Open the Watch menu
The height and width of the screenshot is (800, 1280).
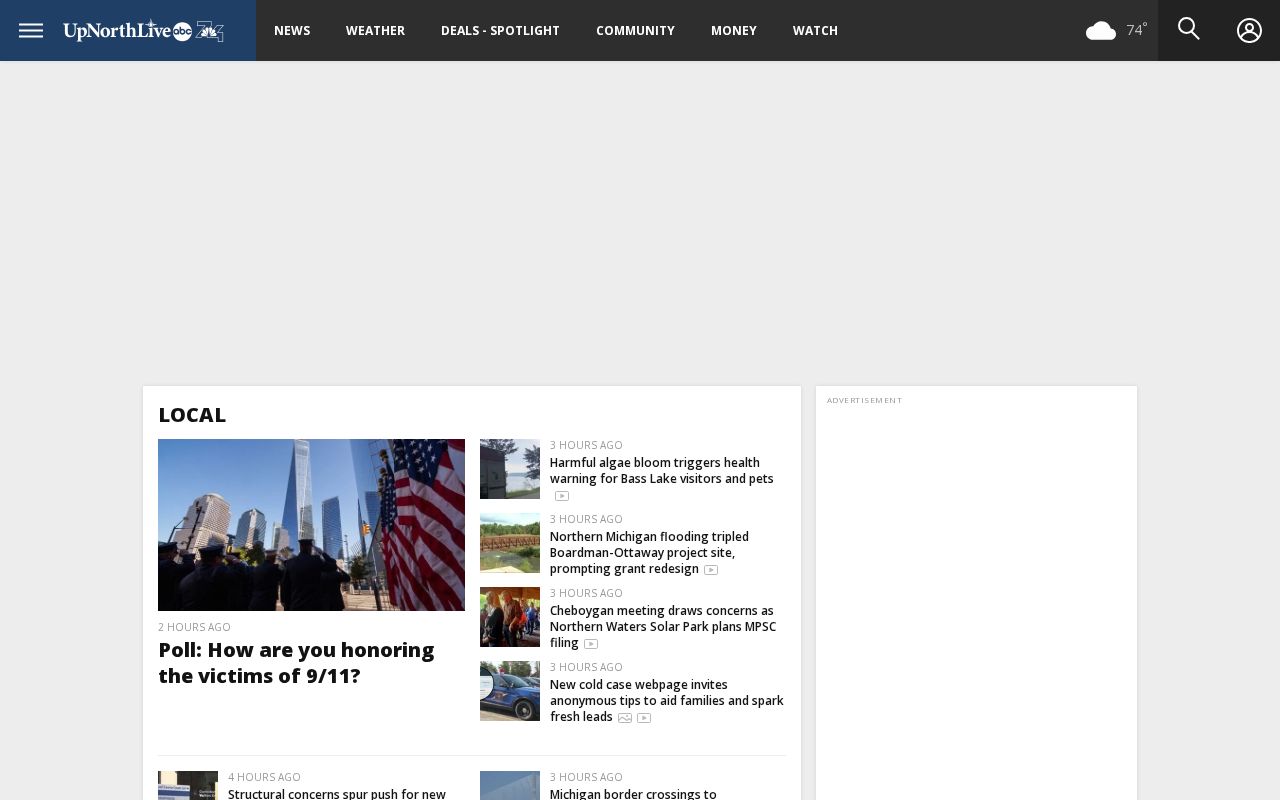tap(815, 31)
